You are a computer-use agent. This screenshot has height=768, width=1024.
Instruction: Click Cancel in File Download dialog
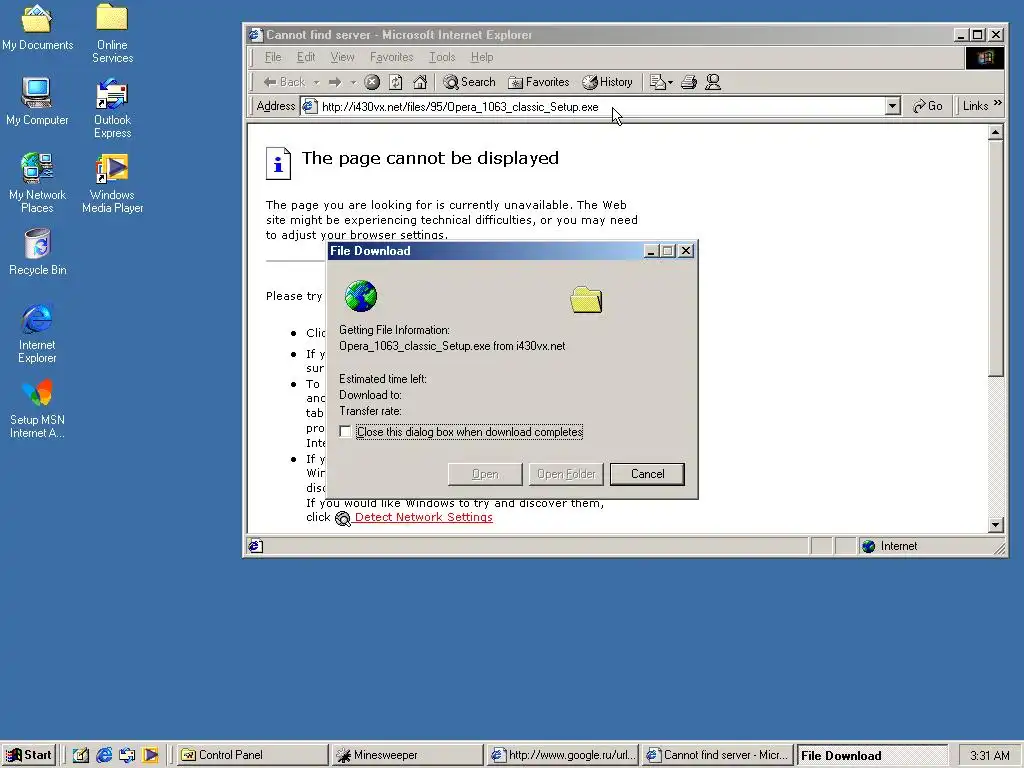click(x=647, y=474)
